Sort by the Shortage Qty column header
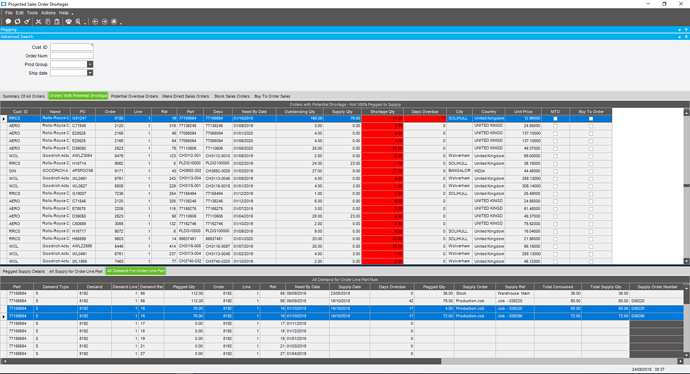 (x=382, y=111)
